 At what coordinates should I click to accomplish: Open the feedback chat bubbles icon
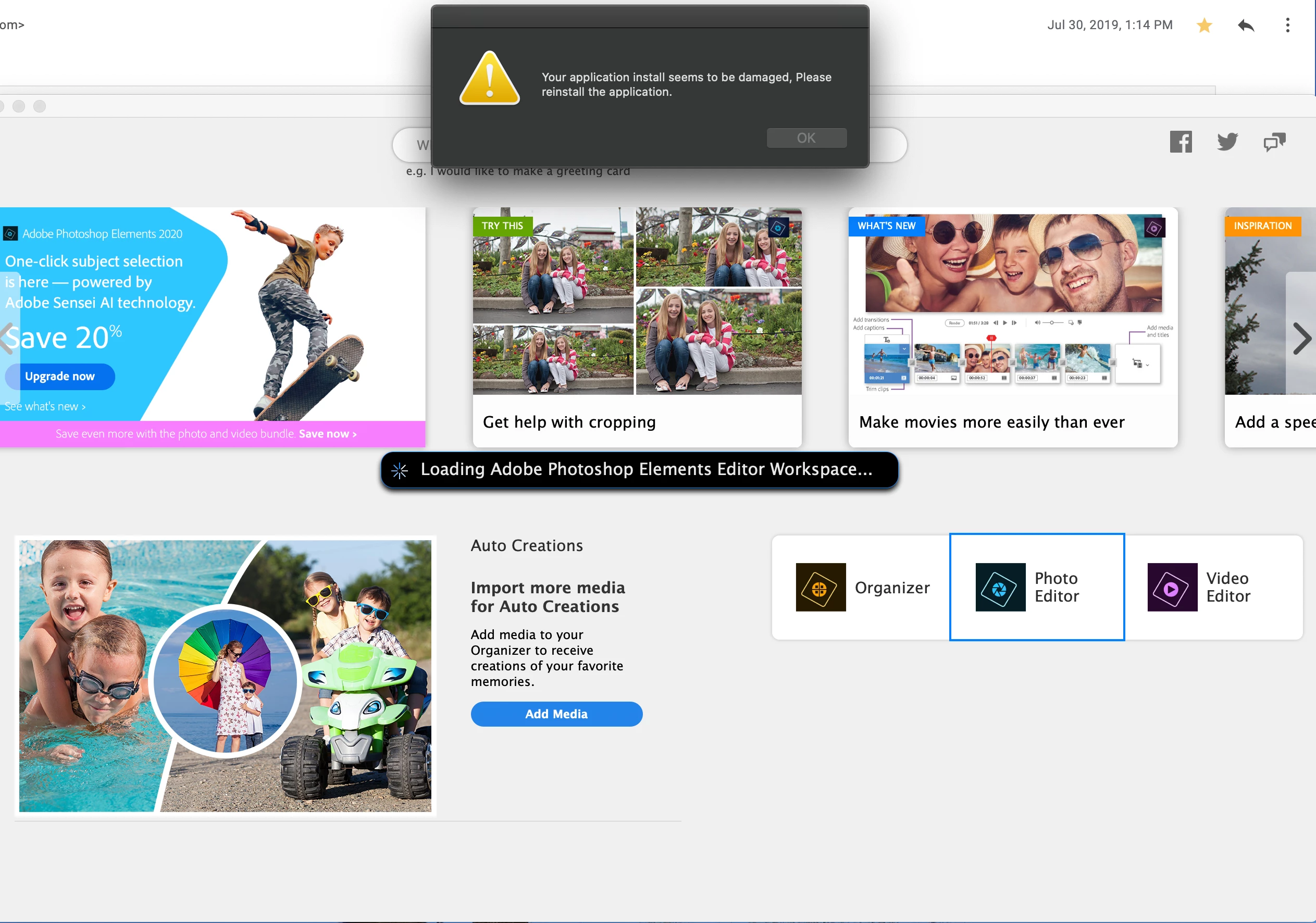(x=1274, y=142)
